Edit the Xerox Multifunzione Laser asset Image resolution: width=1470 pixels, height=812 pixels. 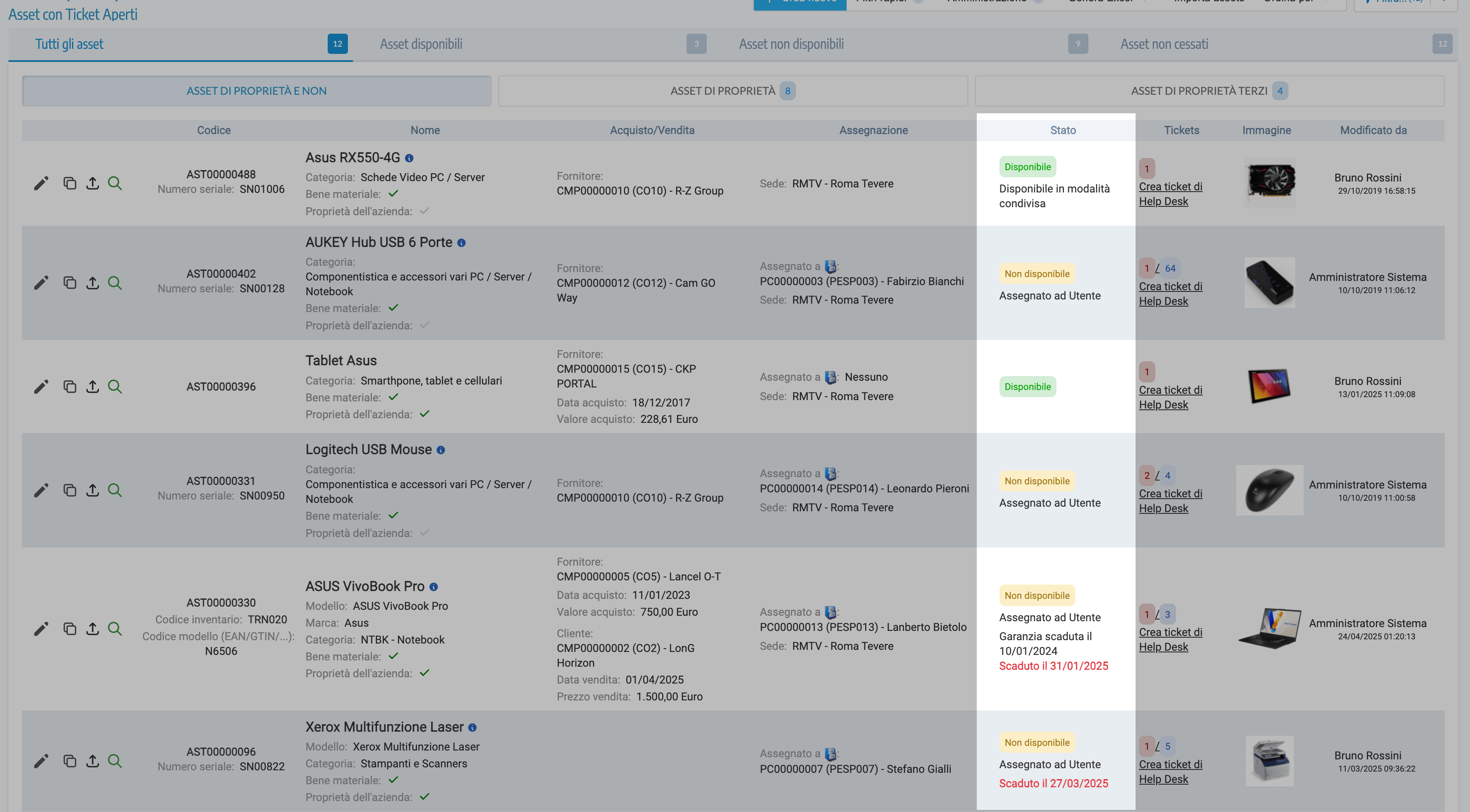click(41, 761)
